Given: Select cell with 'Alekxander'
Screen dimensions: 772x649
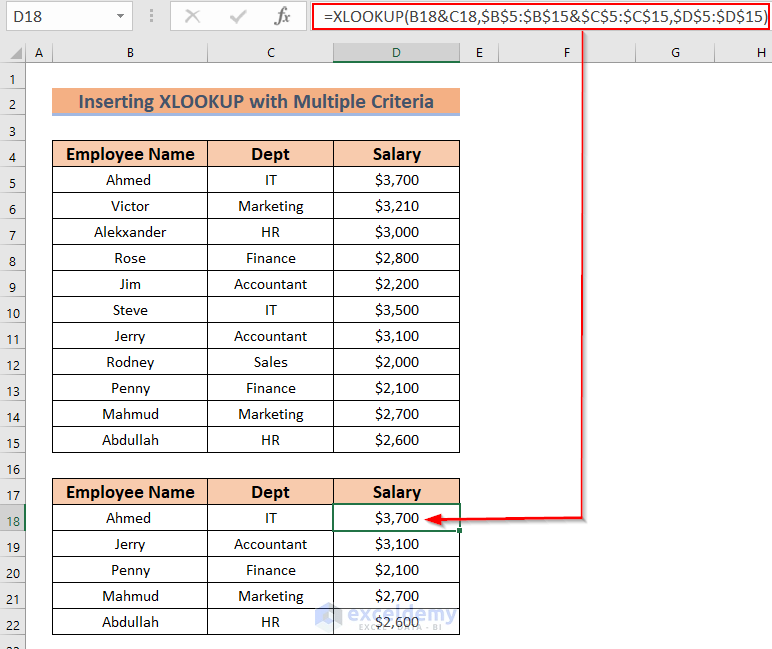Looking at the screenshot, I should [x=130, y=232].
